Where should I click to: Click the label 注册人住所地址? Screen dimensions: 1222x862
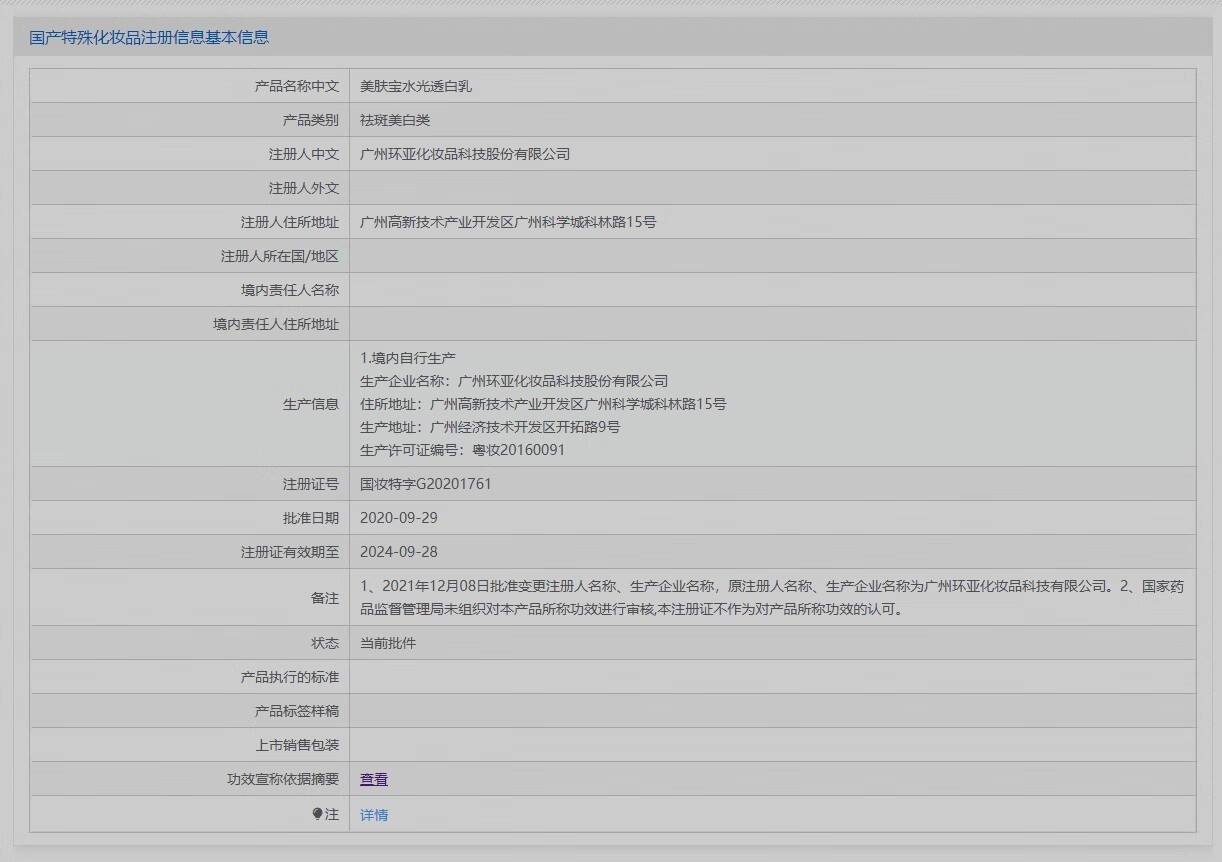(x=290, y=222)
